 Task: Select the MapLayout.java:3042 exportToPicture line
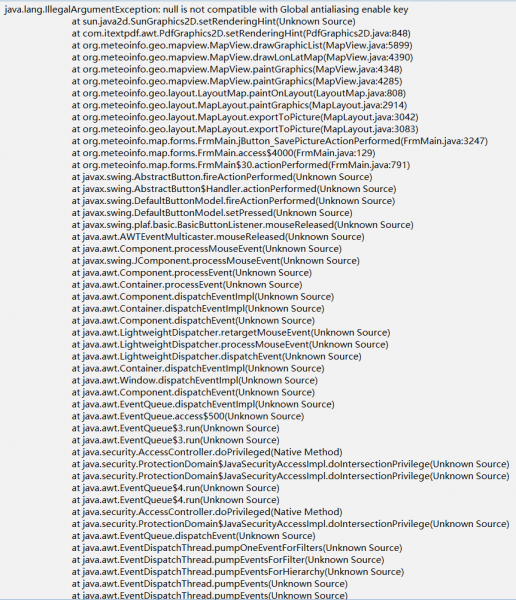pos(245,117)
